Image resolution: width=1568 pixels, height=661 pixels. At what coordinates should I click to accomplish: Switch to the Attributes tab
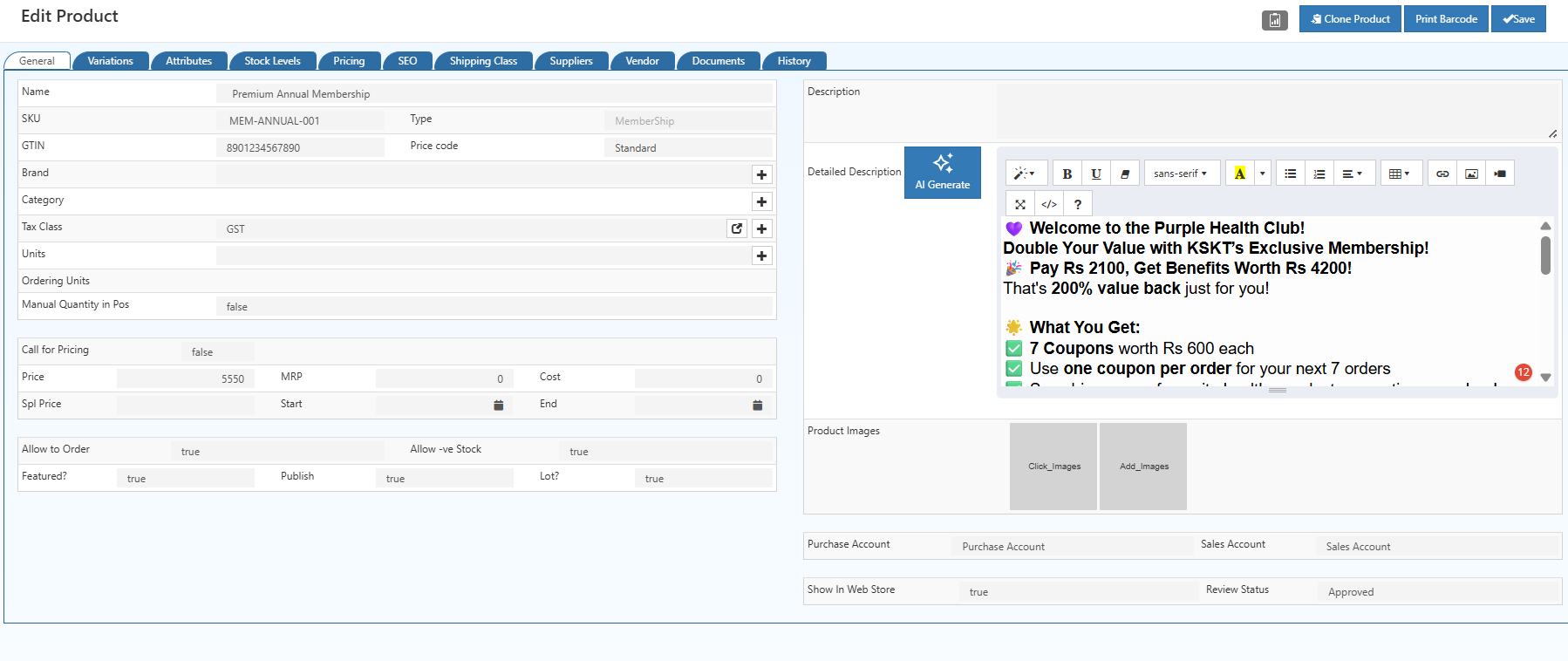[x=189, y=61]
